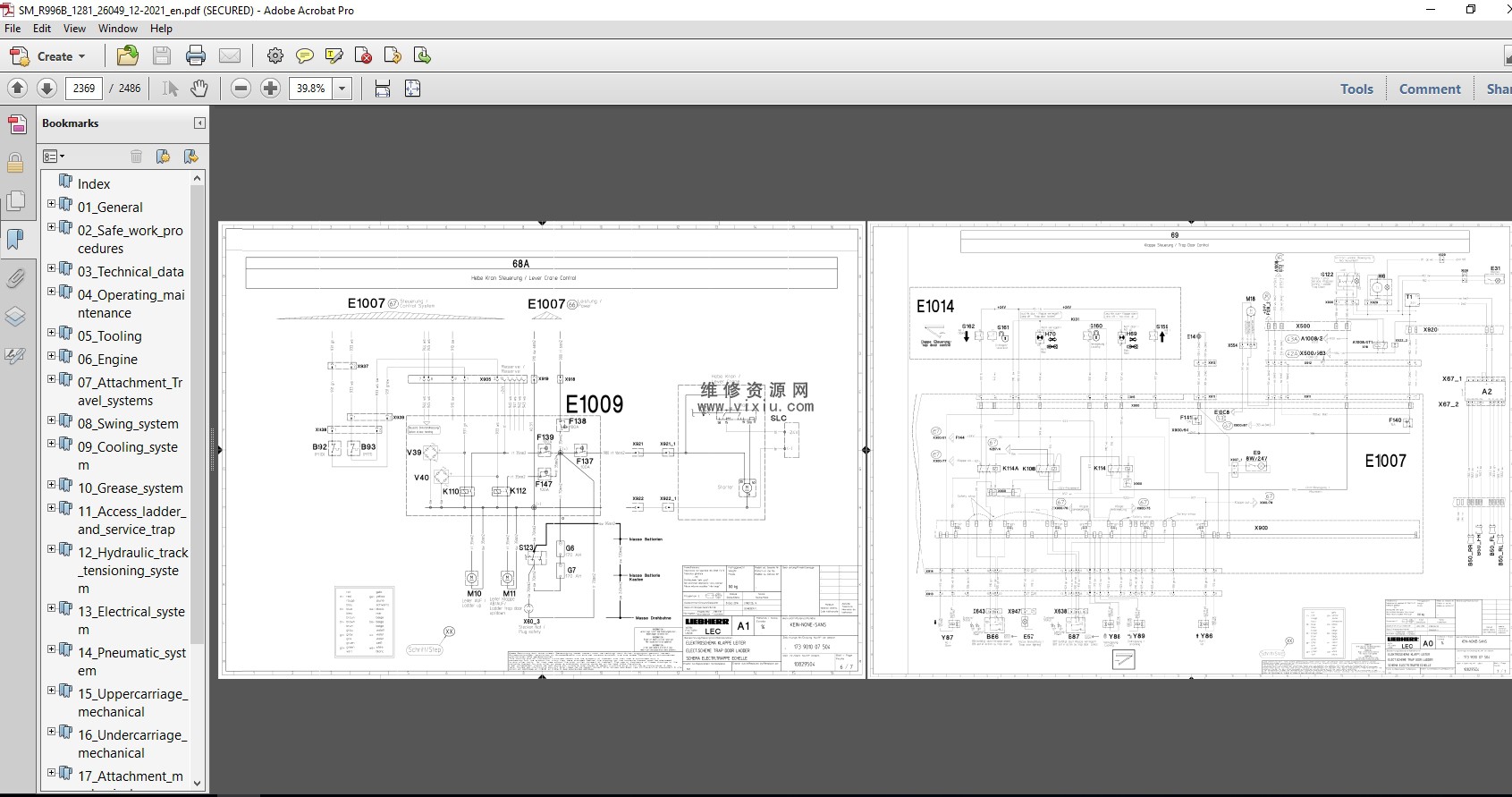This screenshot has width=1512, height=797.
Task: Expand the 13_Electrical_system bookmark
Action: click(51, 610)
